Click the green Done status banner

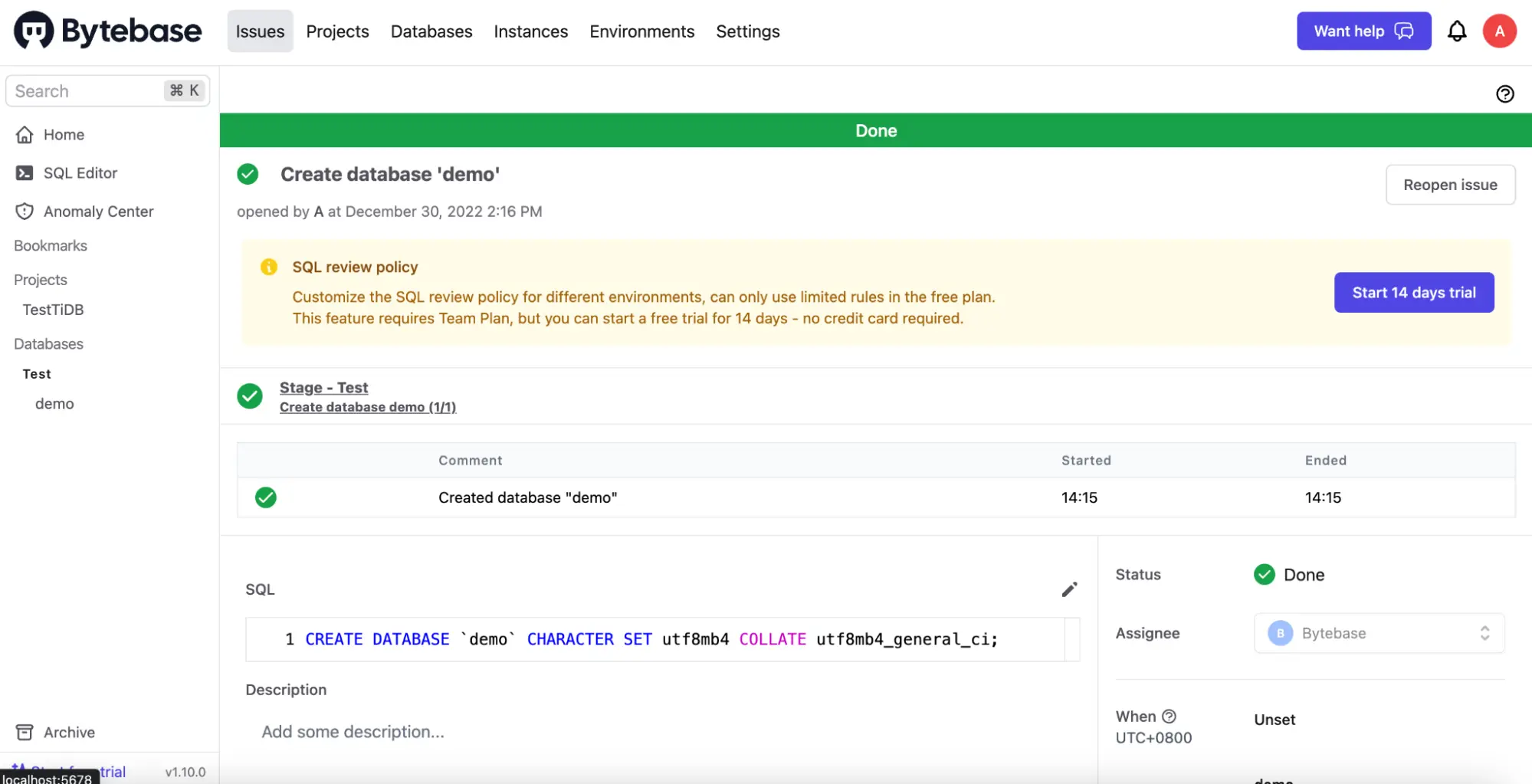pos(875,130)
